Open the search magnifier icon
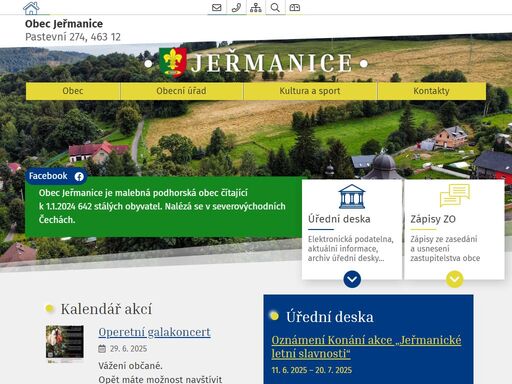512x384 pixels. tap(275, 7)
